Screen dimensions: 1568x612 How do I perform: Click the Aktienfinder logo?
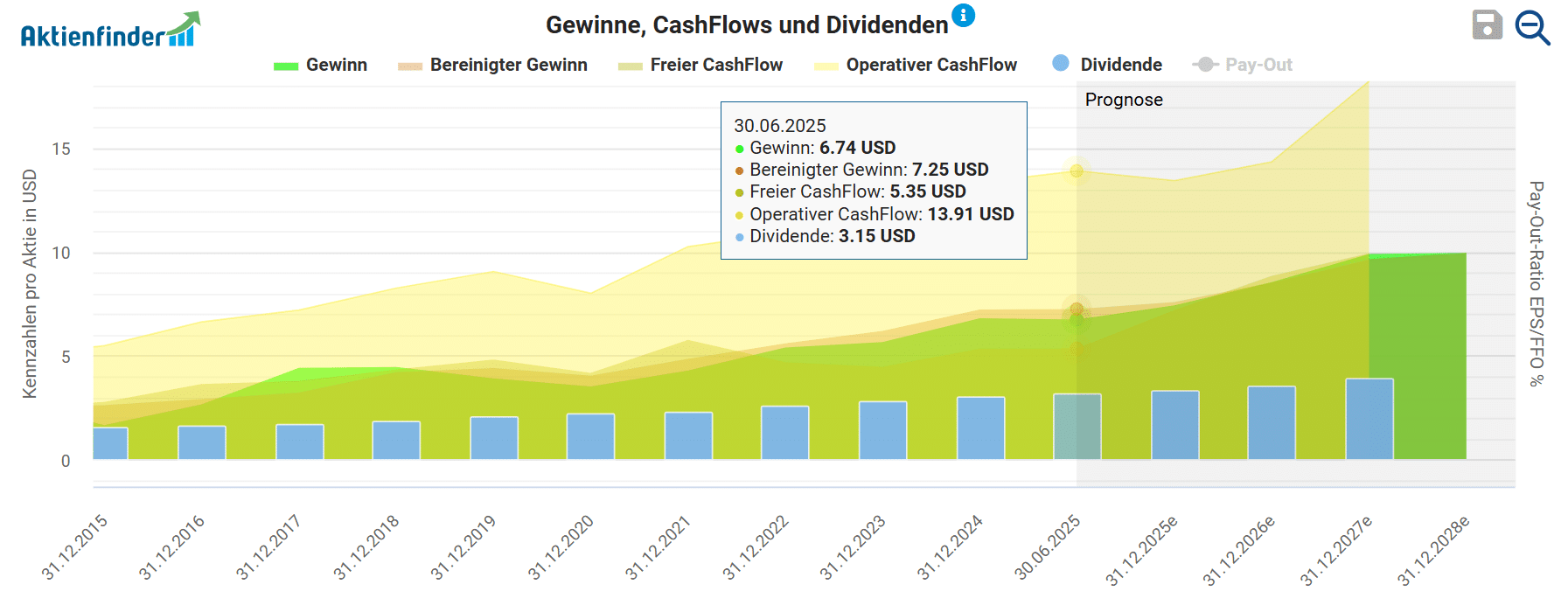coord(110,30)
